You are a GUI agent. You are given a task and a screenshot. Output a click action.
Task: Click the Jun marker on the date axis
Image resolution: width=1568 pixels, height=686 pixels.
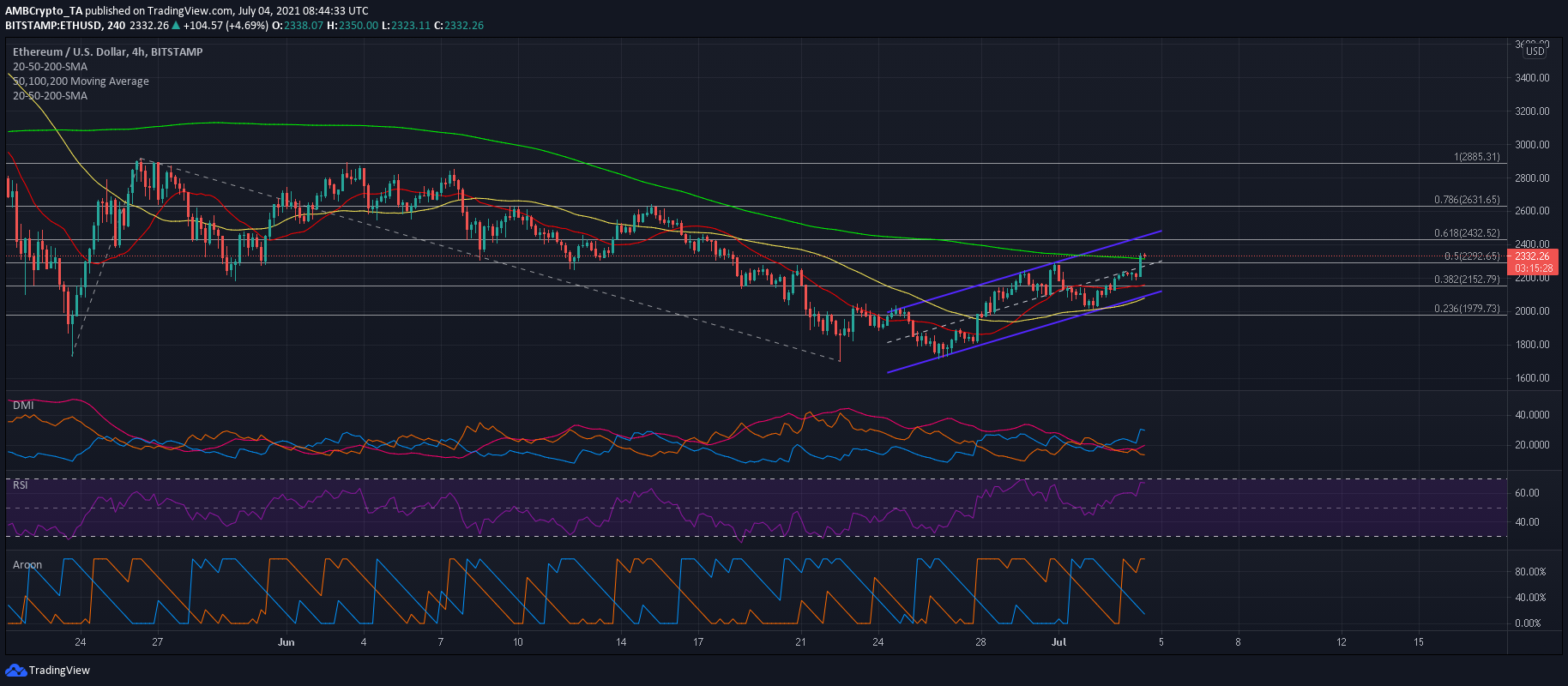[x=286, y=642]
